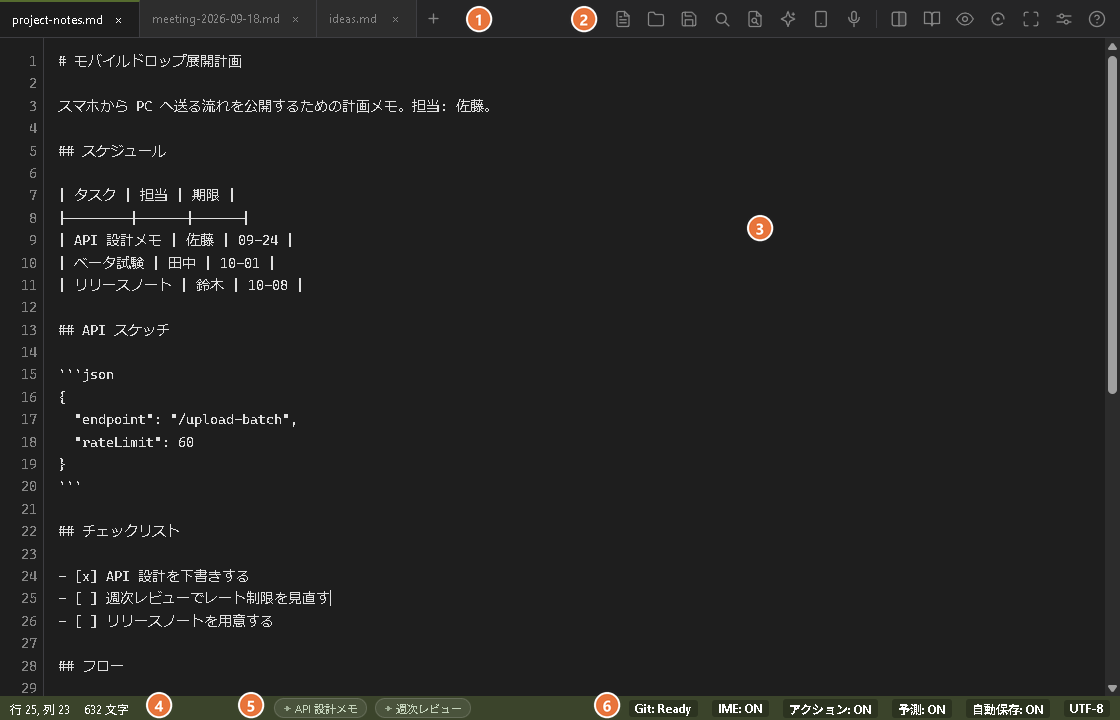Click the ## チェックリスト heading
Screen dimensions: 1120x720
tap(119, 531)
